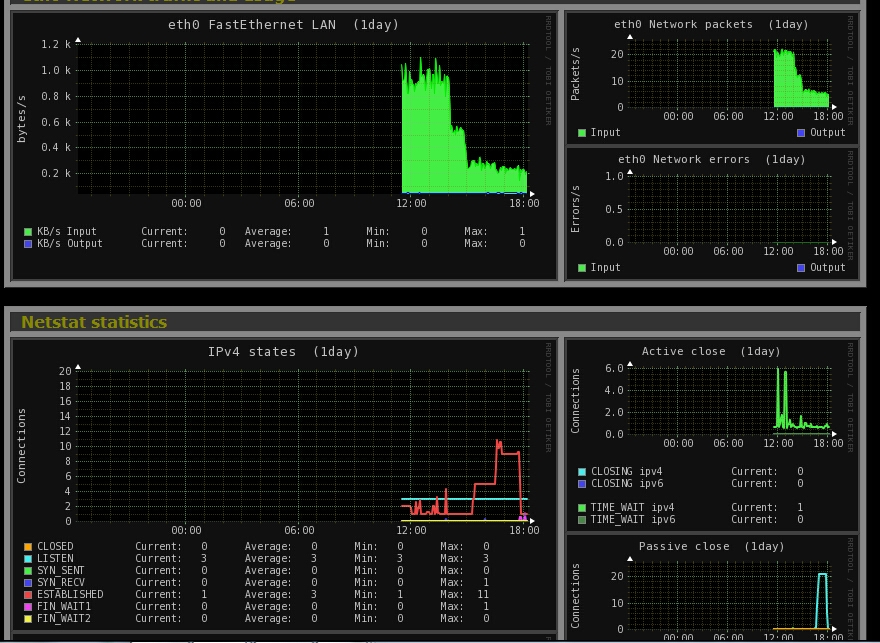Screen dimensions: 880x643
Task: Click the orange CLOSED legend swatch
Action: pos(28,546)
